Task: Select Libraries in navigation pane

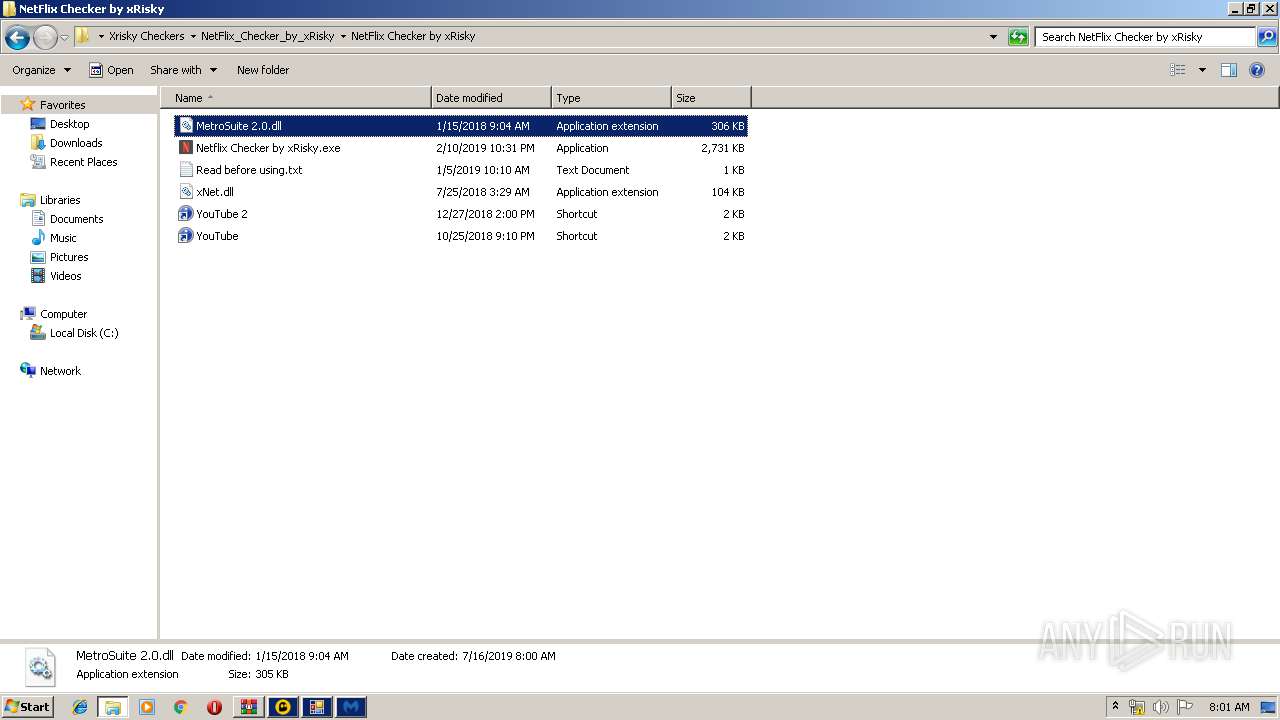Action: point(60,200)
